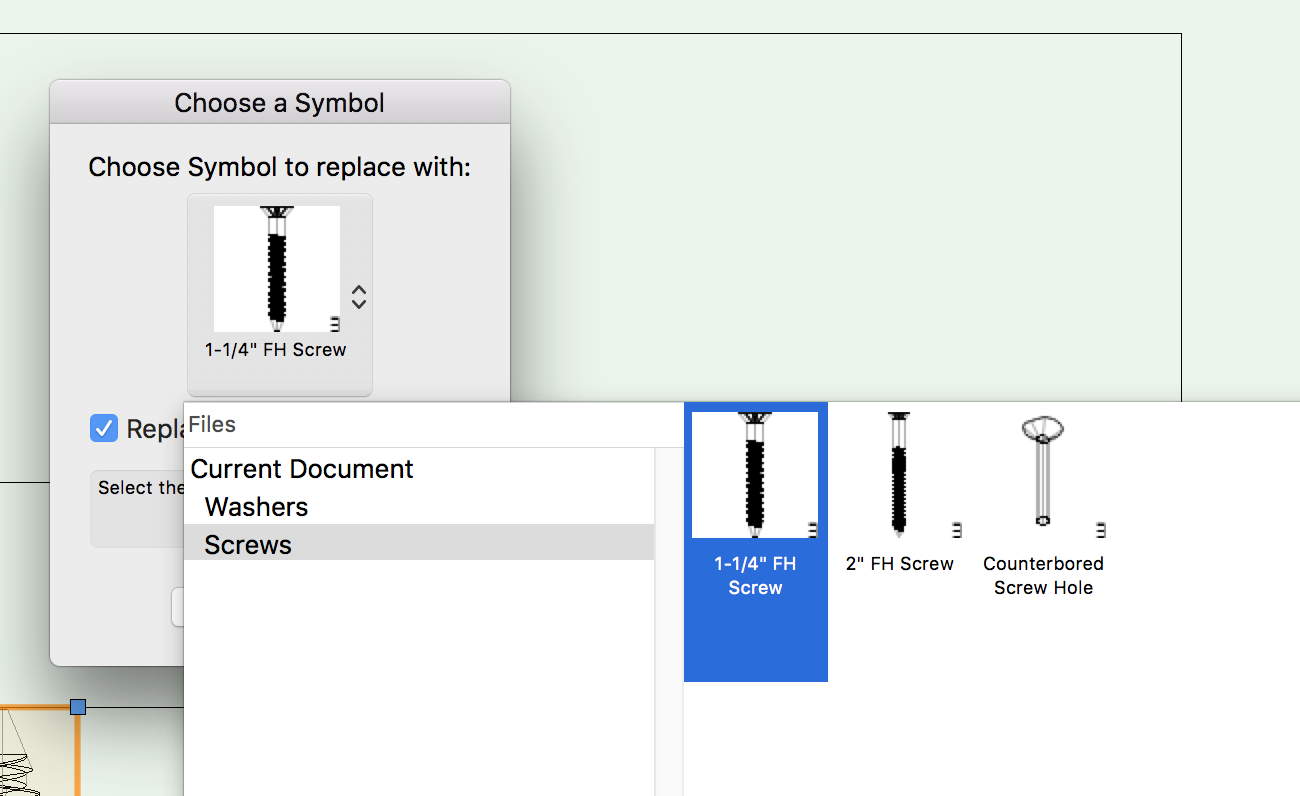The image size is (1300, 796).
Task: Click the up-down chevron beside the preview
Action: (x=357, y=295)
